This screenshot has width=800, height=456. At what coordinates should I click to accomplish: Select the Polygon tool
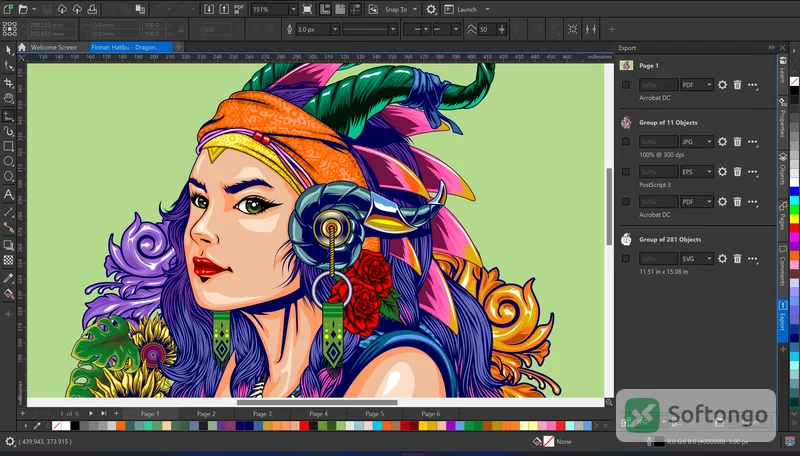click(9, 176)
